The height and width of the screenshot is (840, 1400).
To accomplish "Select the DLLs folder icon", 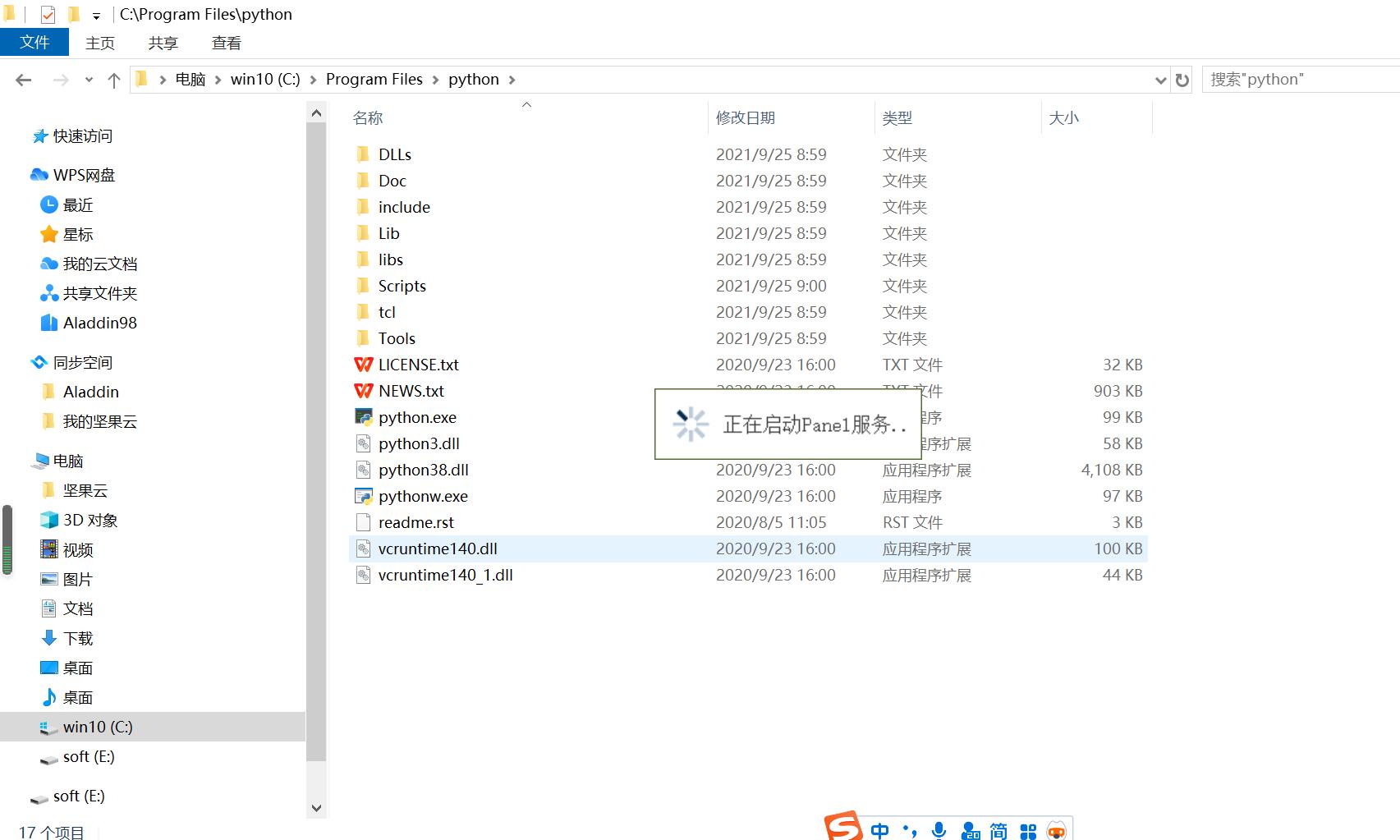I will [363, 154].
